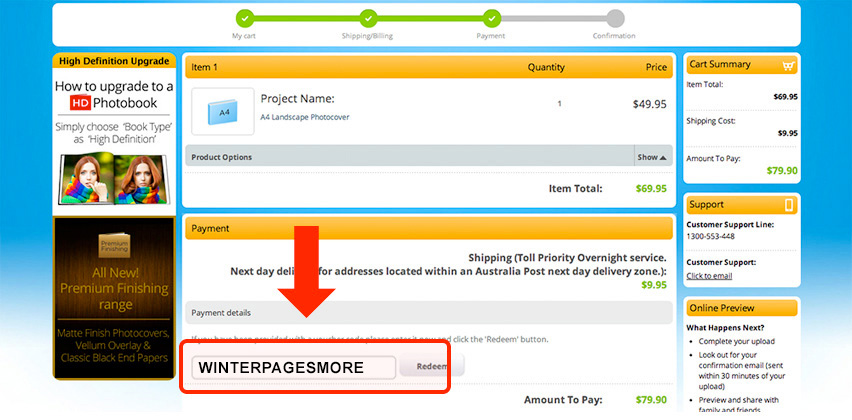Click the Premium Finishing book icon
The height and width of the screenshot is (420, 852).
pyautogui.click(x=113, y=246)
